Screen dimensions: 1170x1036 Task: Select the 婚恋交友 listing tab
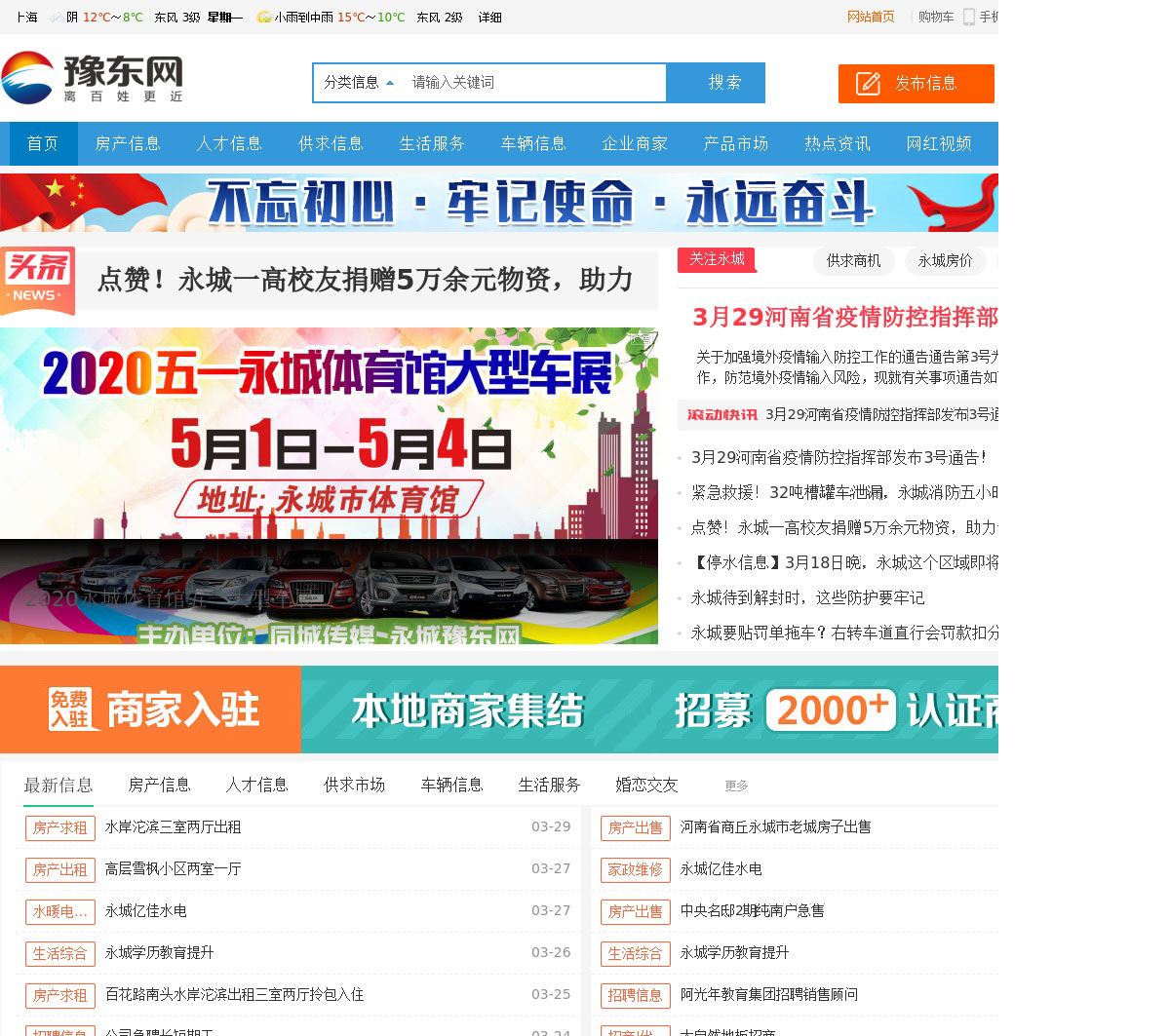(646, 785)
